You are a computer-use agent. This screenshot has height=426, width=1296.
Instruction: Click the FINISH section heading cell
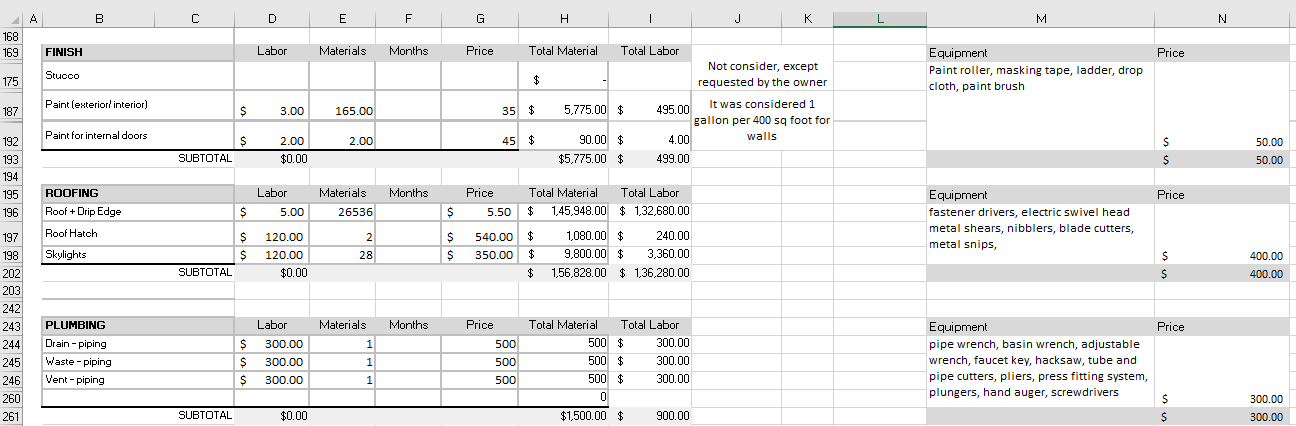(x=138, y=52)
